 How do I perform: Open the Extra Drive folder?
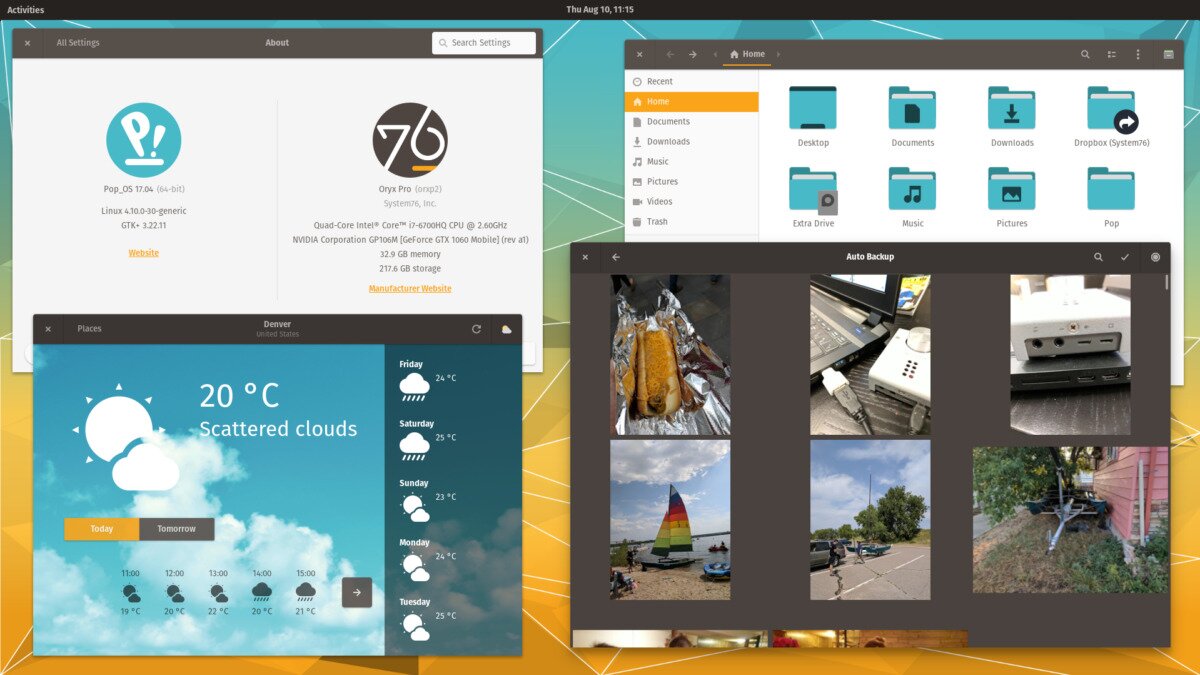pos(813,189)
